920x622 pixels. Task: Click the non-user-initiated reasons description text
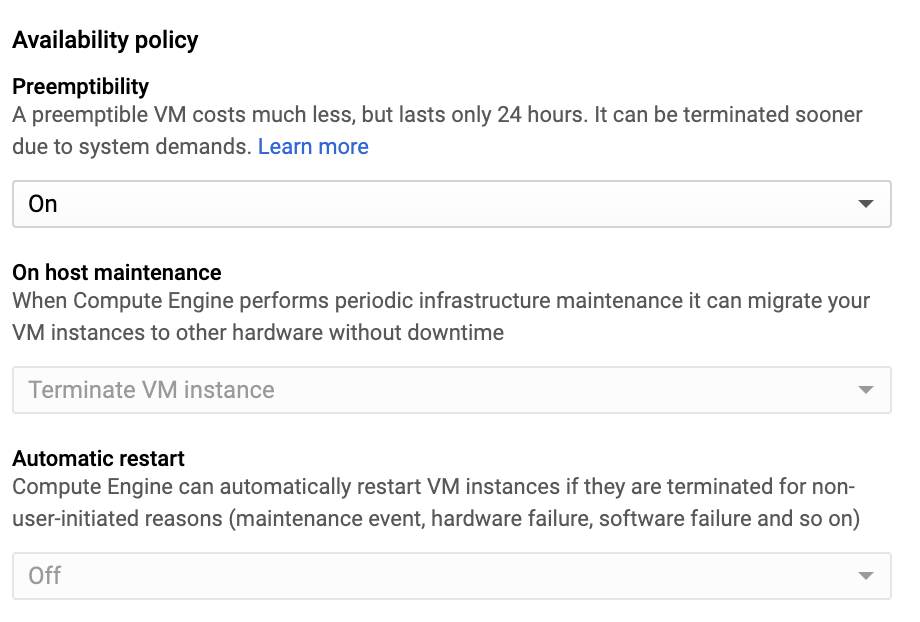tap(433, 487)
